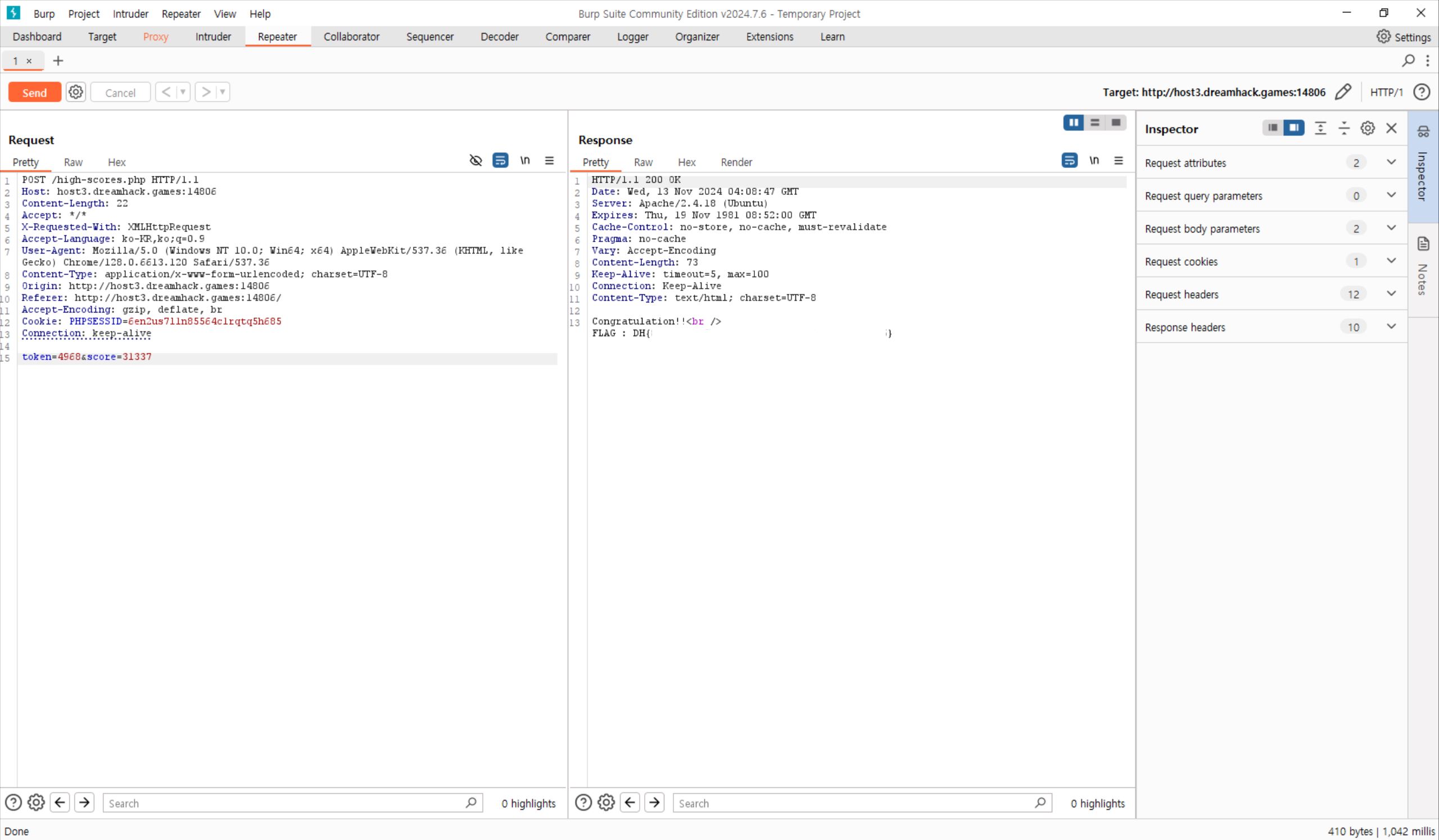Switch to side-by-side request/response layout

pos(1074,122)
